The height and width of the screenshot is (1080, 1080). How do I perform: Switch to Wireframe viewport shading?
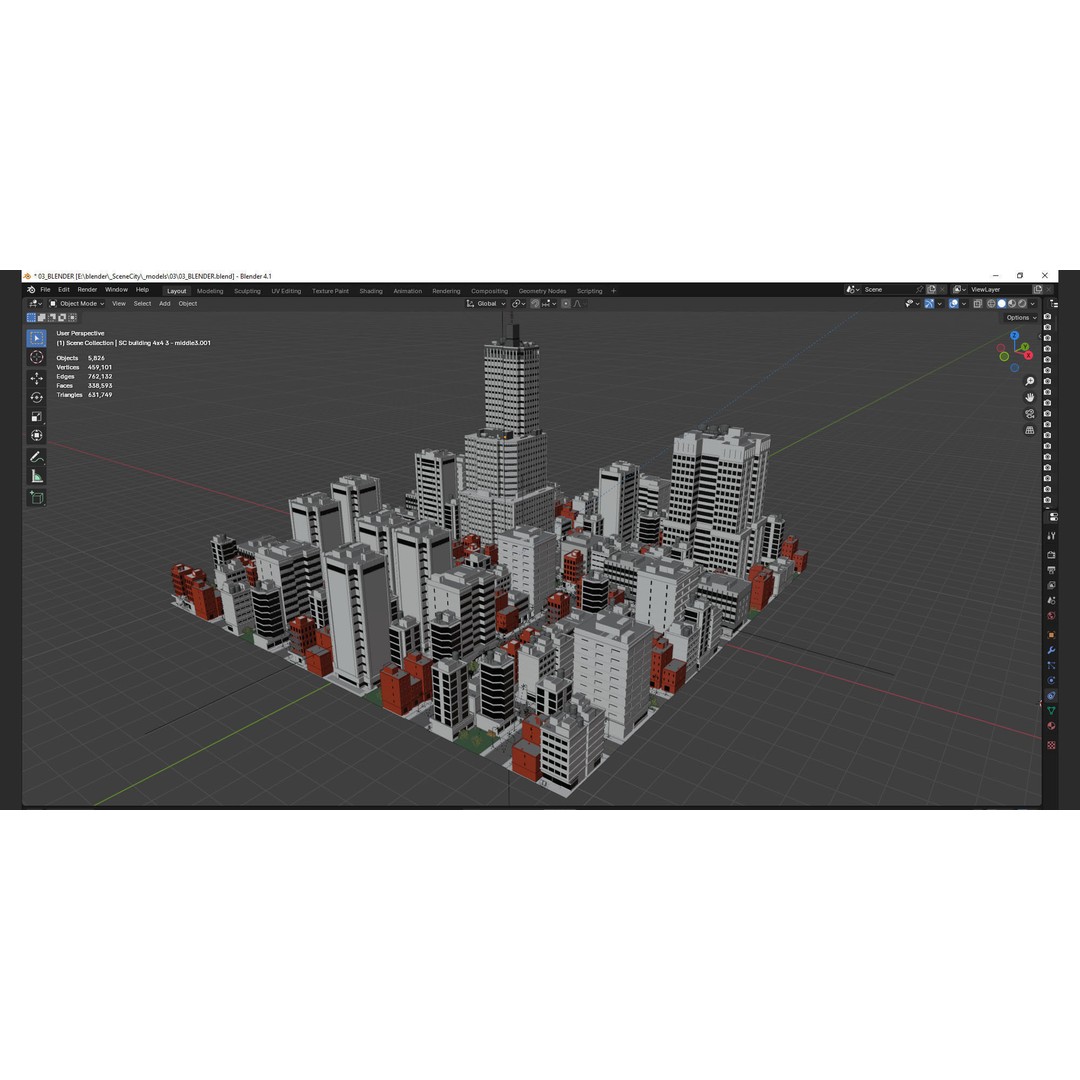pos(992,304)
